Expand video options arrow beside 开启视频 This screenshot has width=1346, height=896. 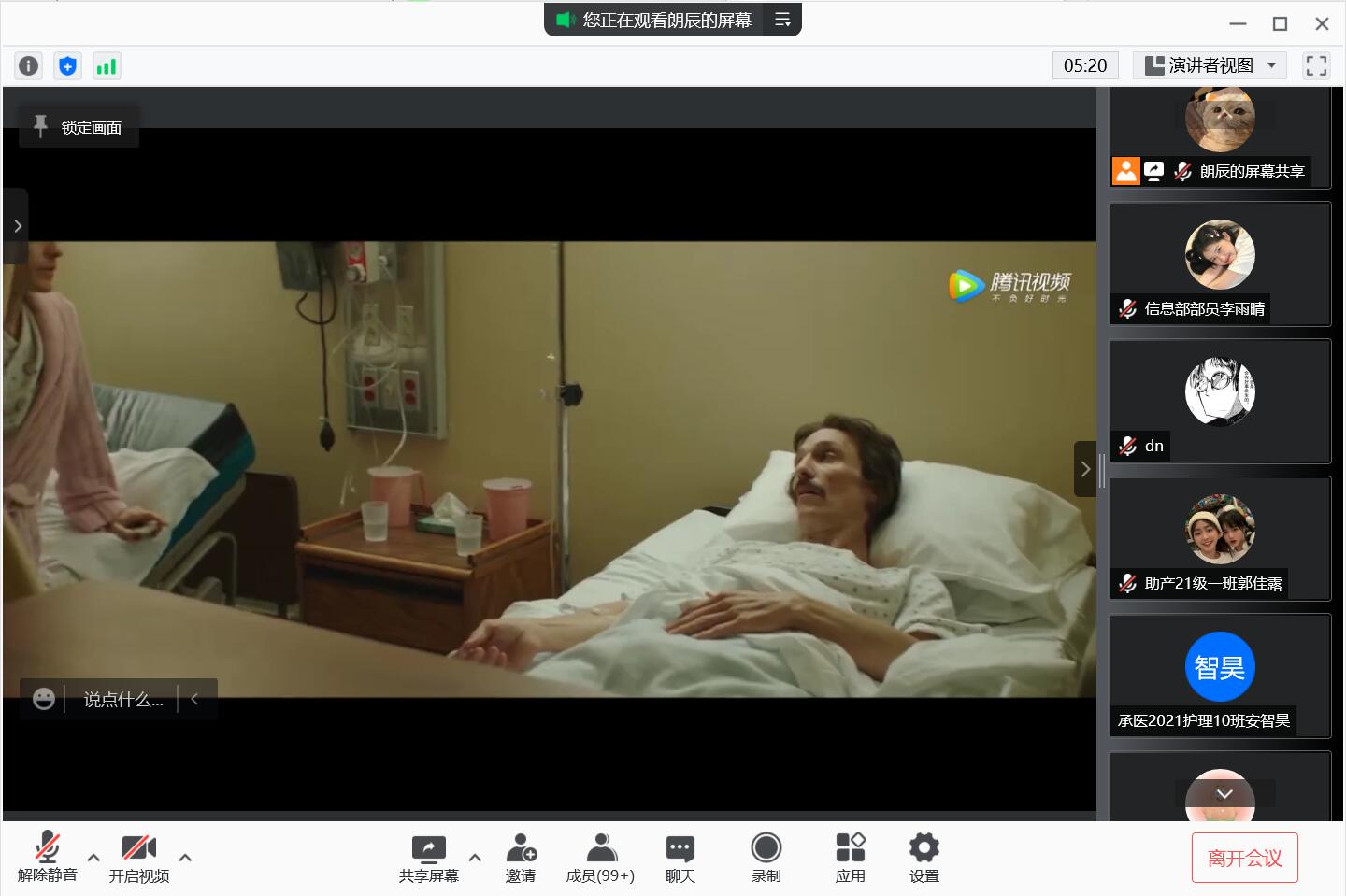point(185,857)
